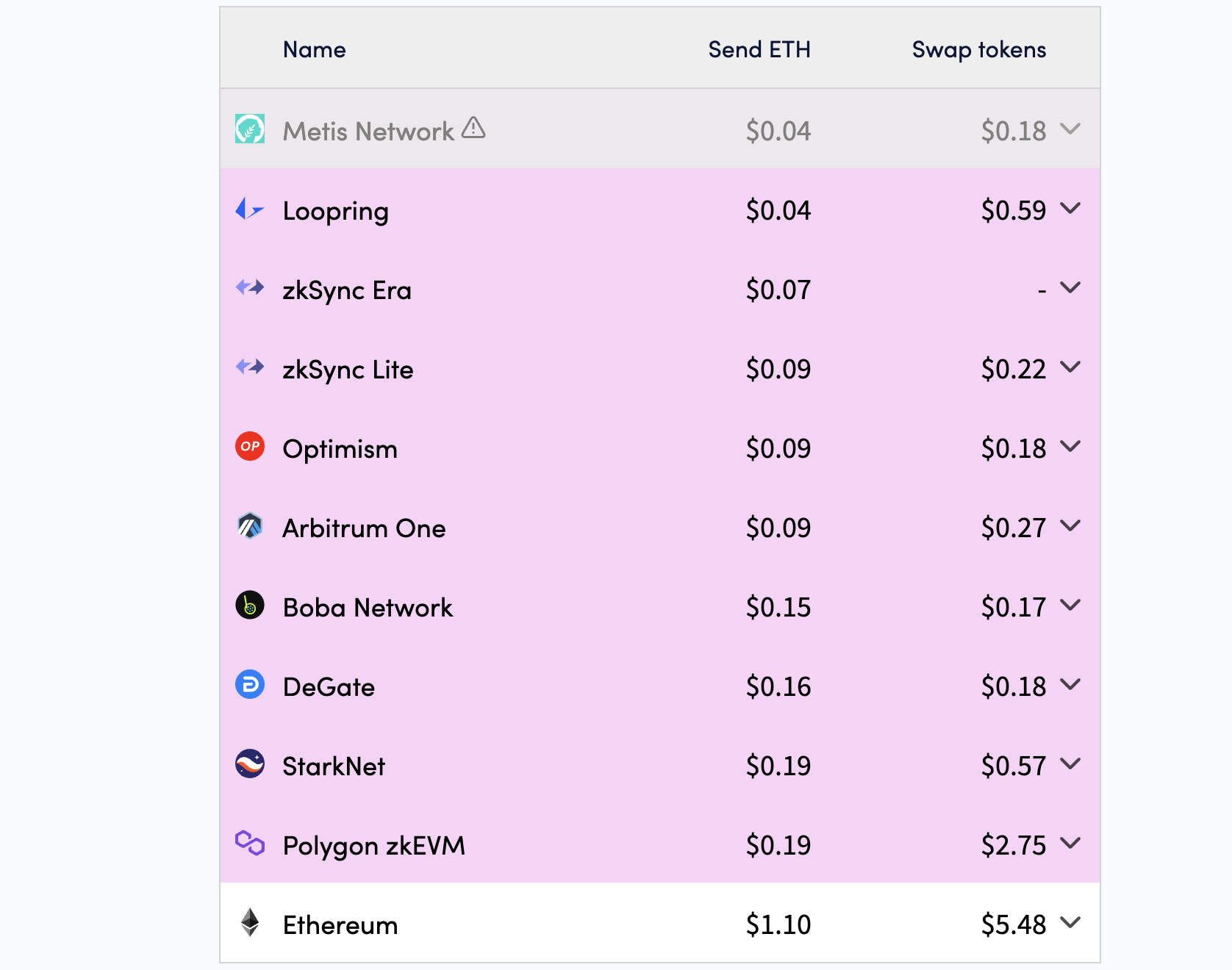Expand the Ethereum row chevron
Screen dimensions: 1232x970
tap(1071, 922)
